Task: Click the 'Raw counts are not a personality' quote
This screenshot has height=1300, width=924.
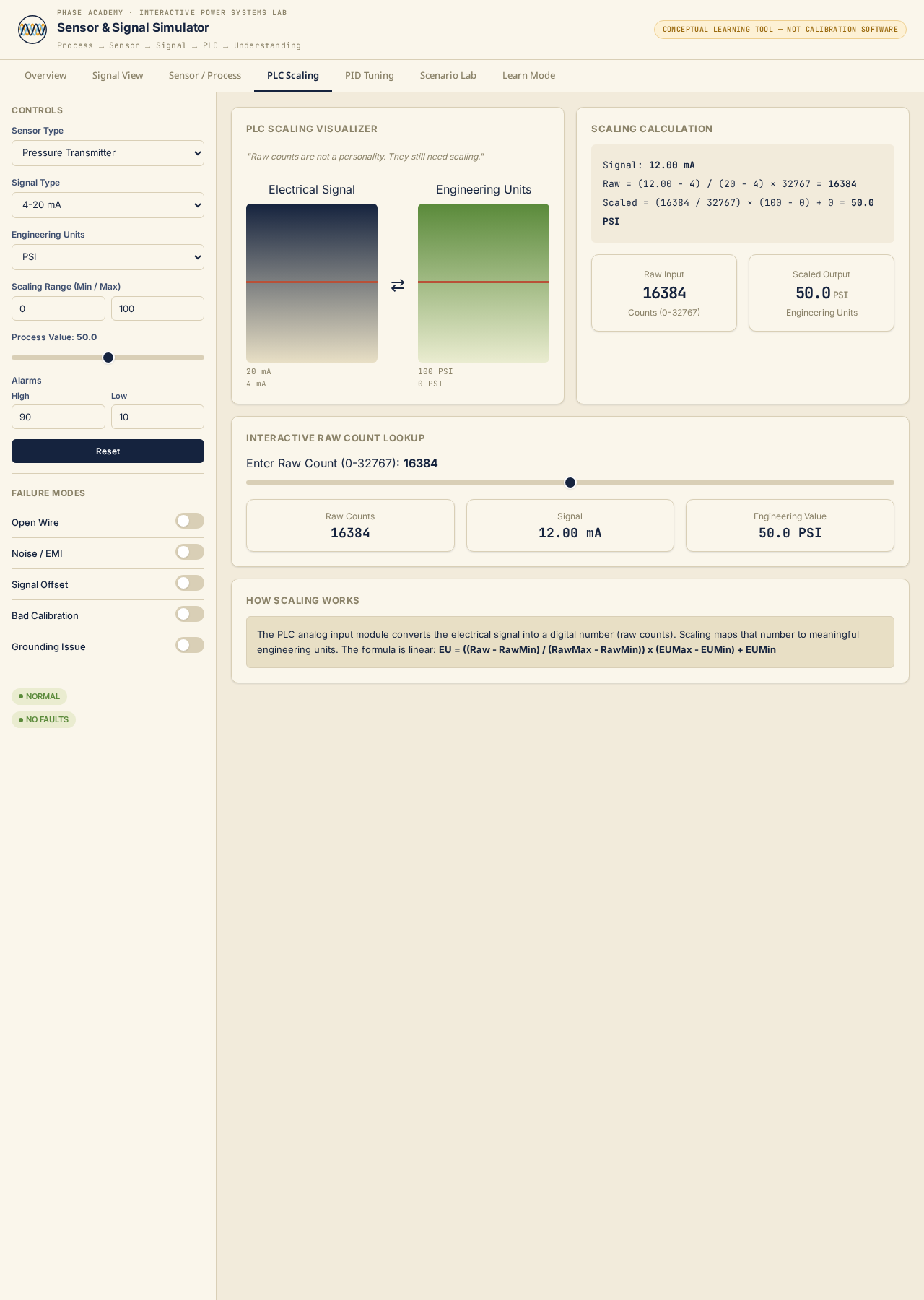Action: pyautogui.click(x=365, y=157)
